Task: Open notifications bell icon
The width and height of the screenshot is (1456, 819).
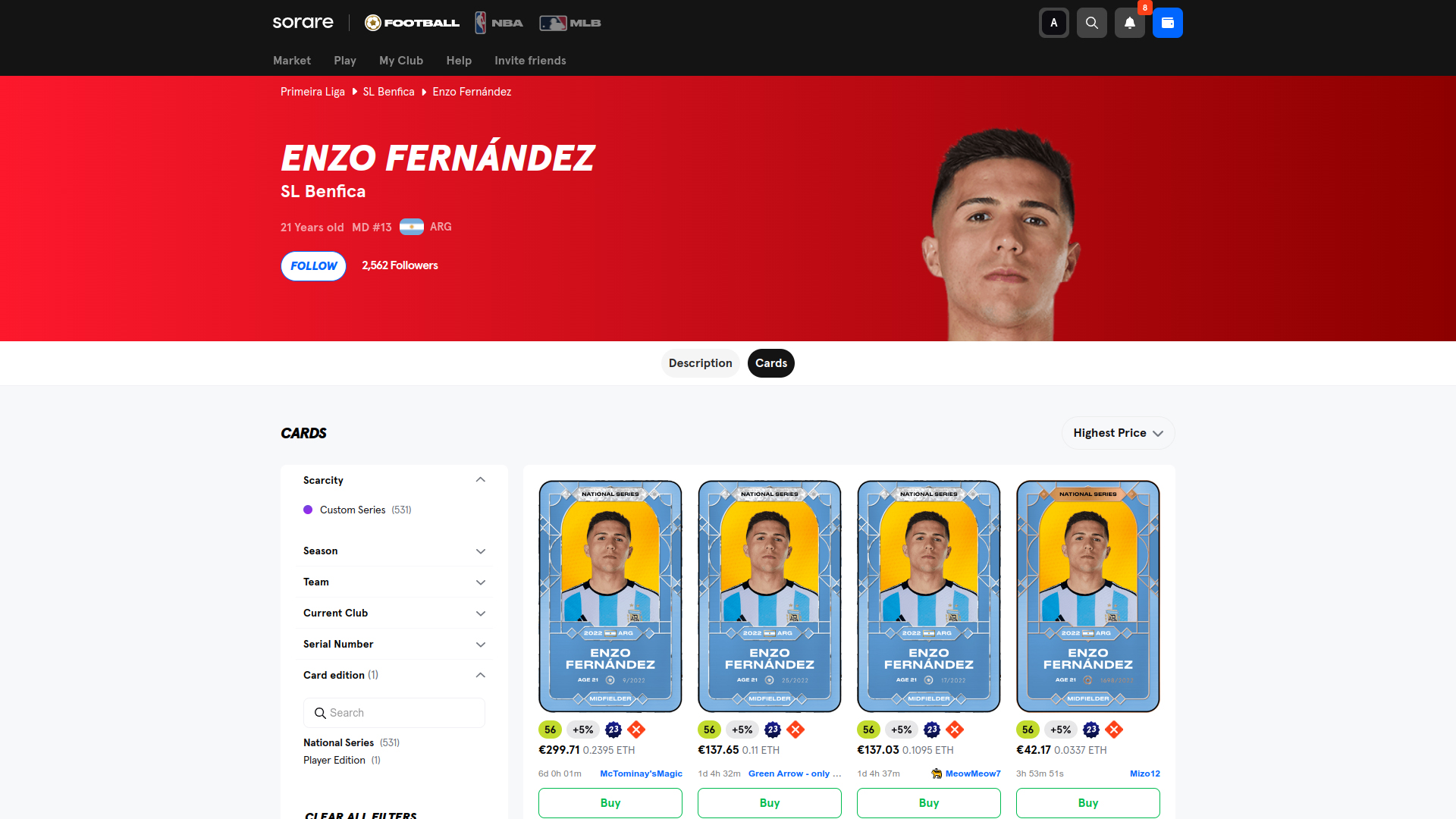Action: click(1129, 23)
